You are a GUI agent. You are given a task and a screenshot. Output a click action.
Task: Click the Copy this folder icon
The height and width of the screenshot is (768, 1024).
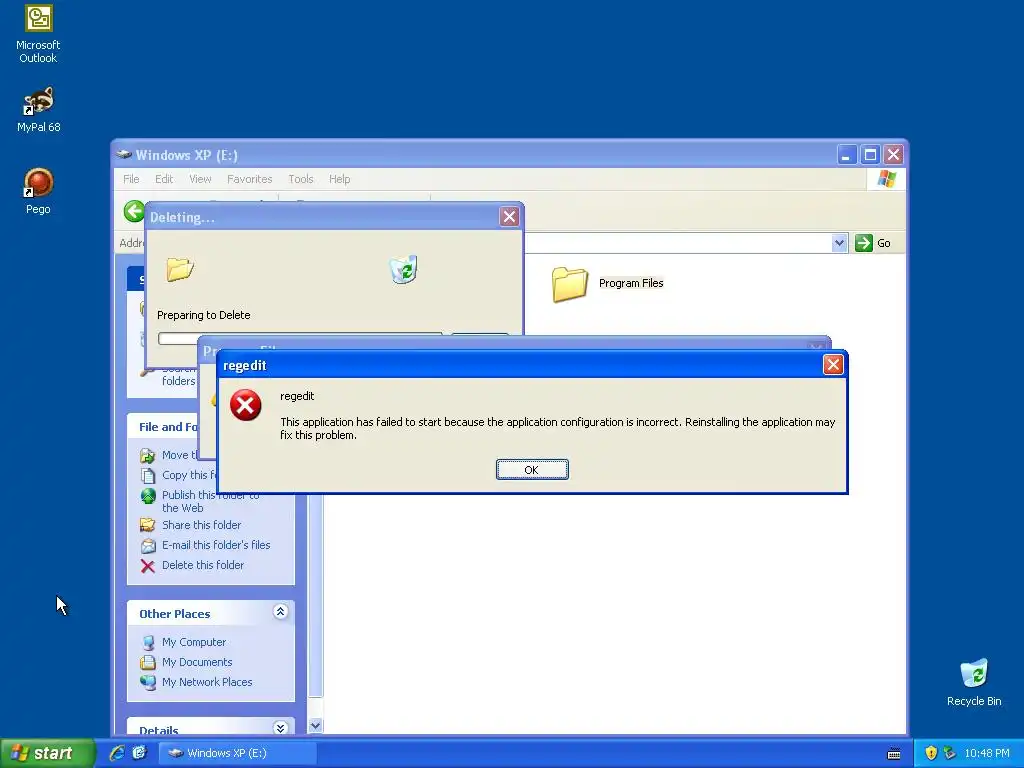[x=148, y=475]
